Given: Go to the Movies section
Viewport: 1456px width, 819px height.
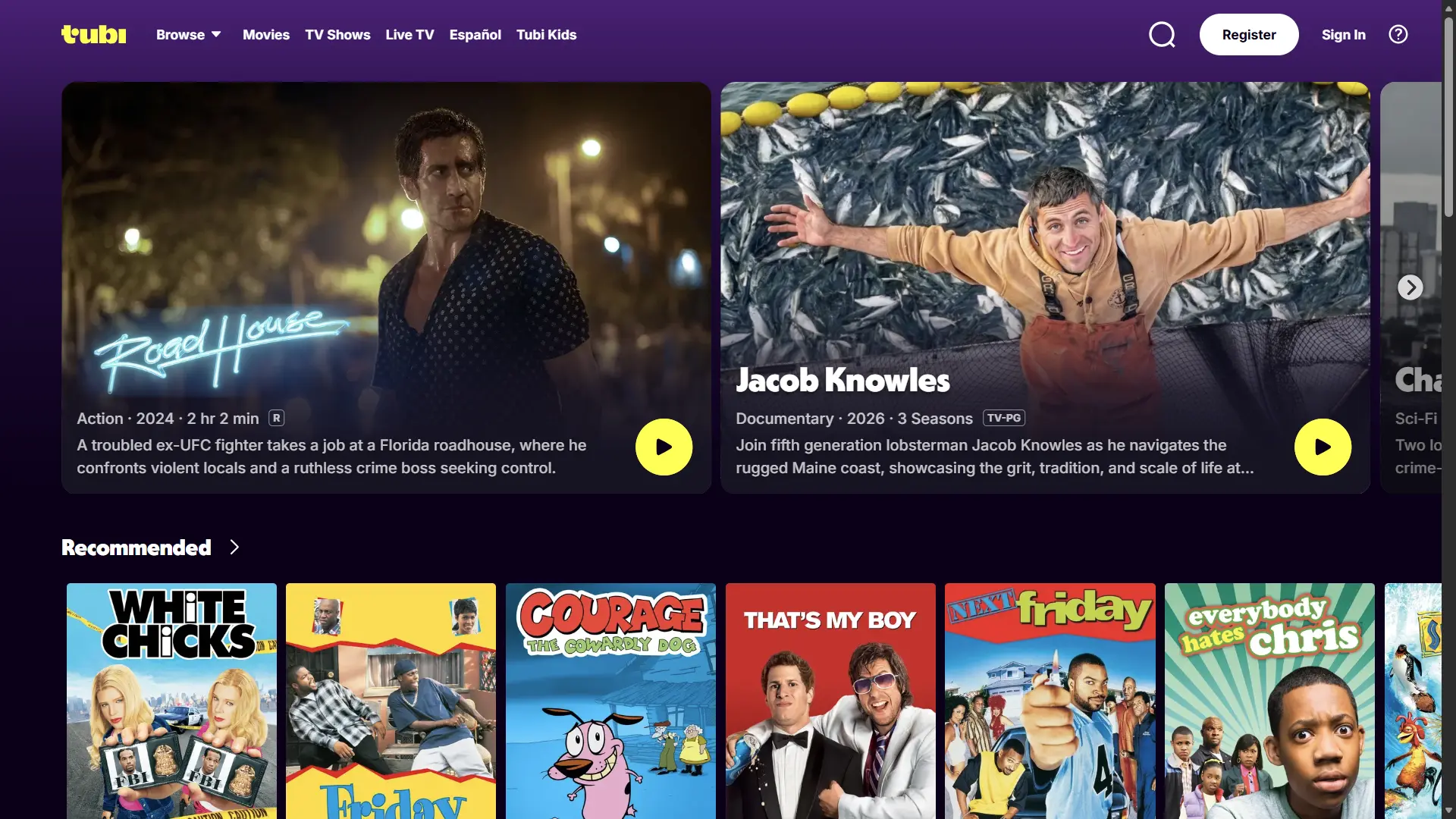Looking at the screenshot, I should 266,35.
